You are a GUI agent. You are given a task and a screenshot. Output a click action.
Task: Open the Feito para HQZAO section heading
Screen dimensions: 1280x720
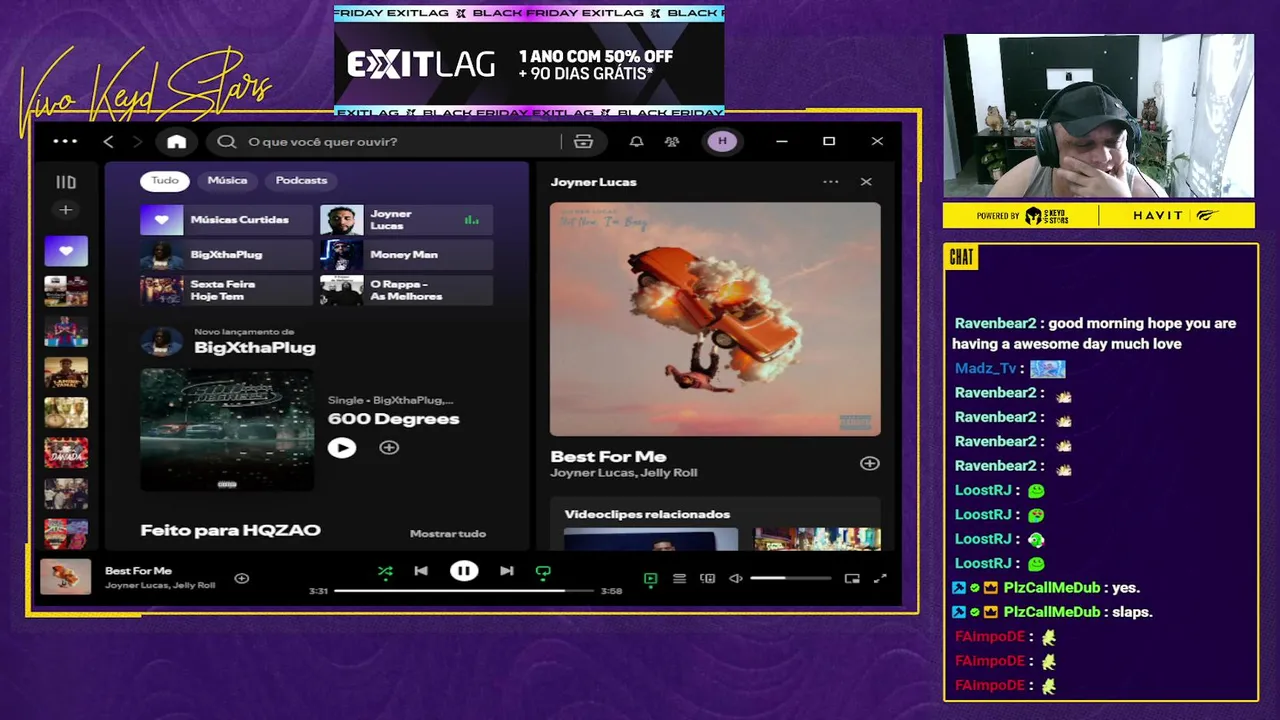230,531
